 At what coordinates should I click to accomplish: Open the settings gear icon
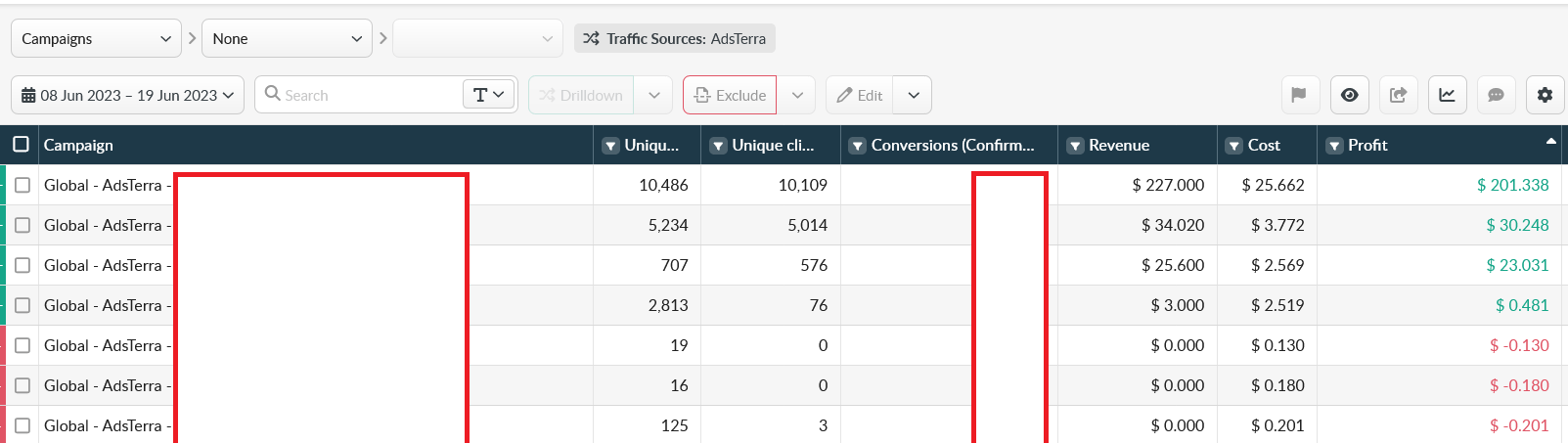coord(1545,95)
